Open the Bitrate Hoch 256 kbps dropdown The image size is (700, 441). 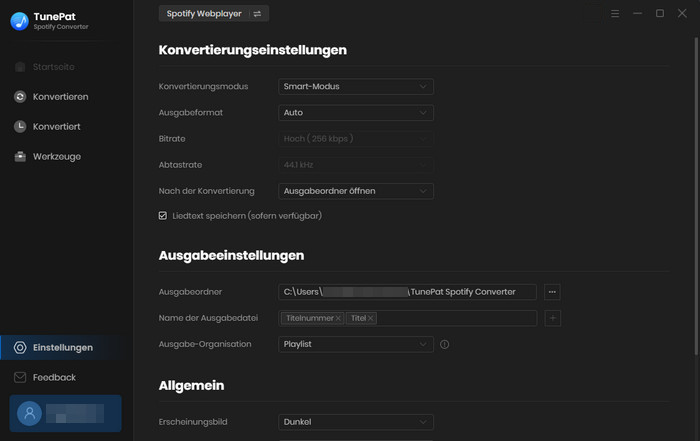[x=356, y=139]
